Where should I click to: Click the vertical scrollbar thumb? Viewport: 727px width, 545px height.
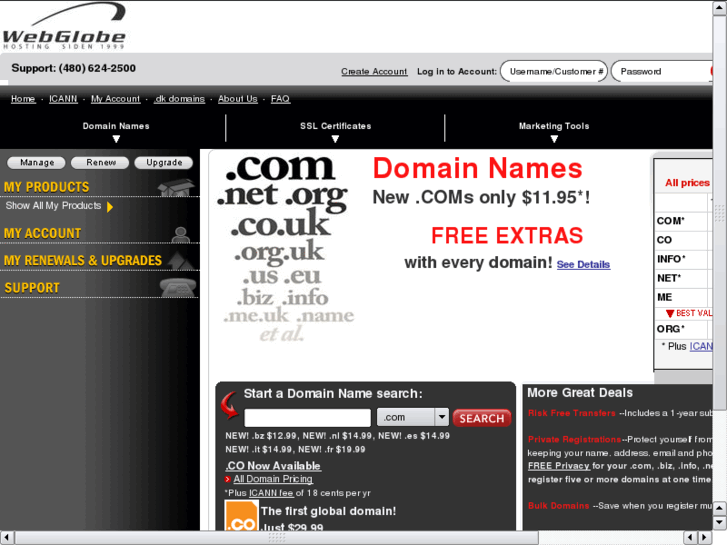720,213
